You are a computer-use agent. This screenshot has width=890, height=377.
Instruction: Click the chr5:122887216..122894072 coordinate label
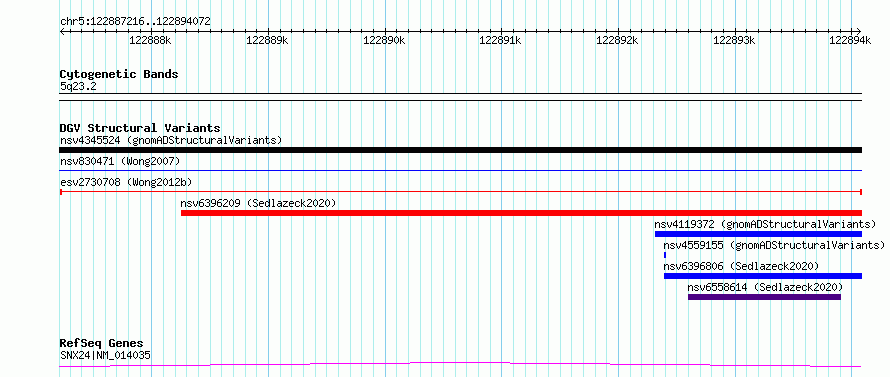pyautogui.click(x=135, y=22)
